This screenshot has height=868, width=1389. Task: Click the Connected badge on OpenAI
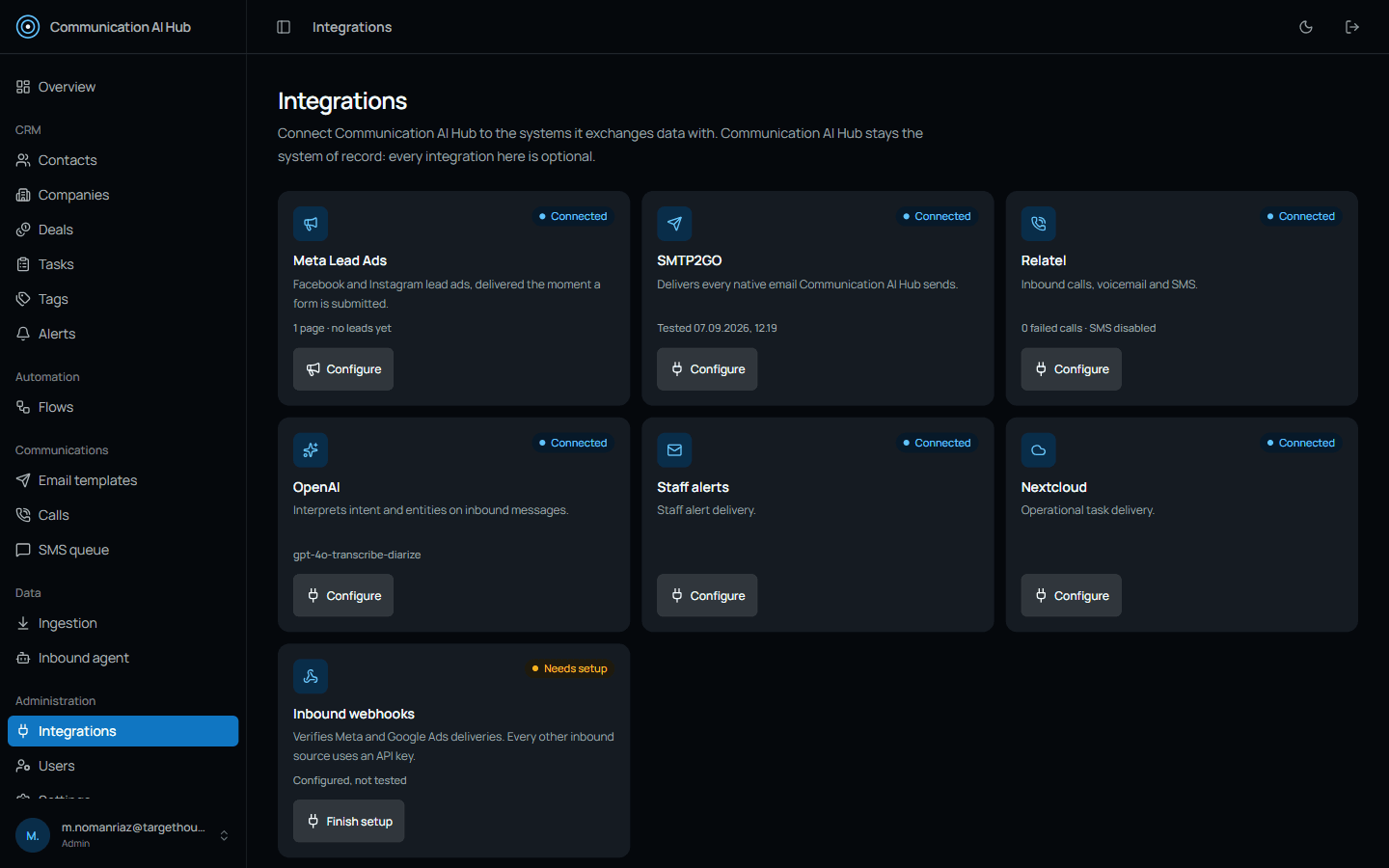[x=573, y=443]
